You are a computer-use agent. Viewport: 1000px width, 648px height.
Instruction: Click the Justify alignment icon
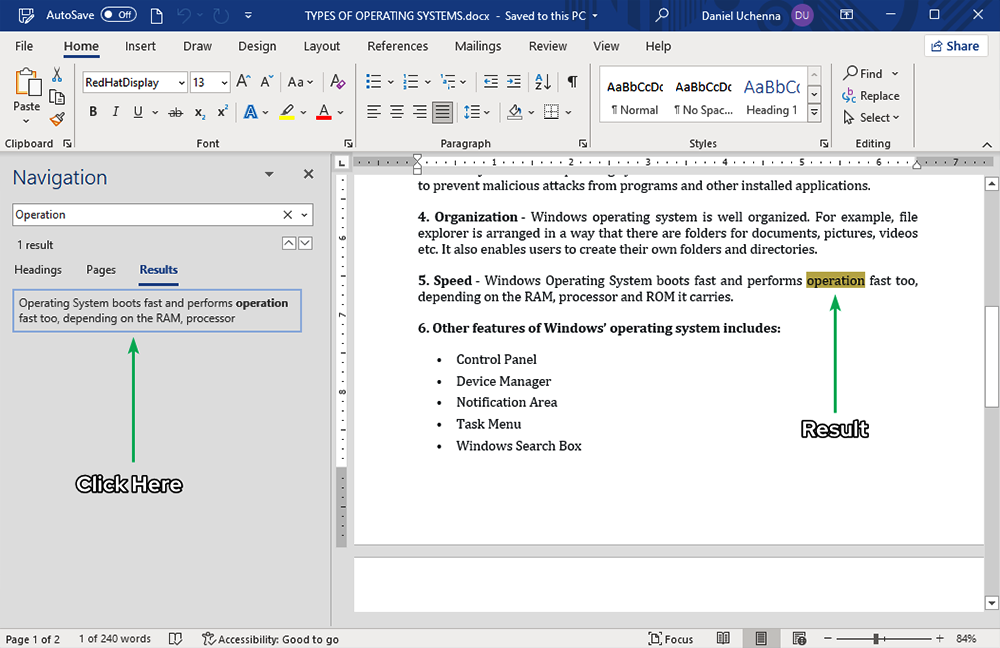(442, 112)
